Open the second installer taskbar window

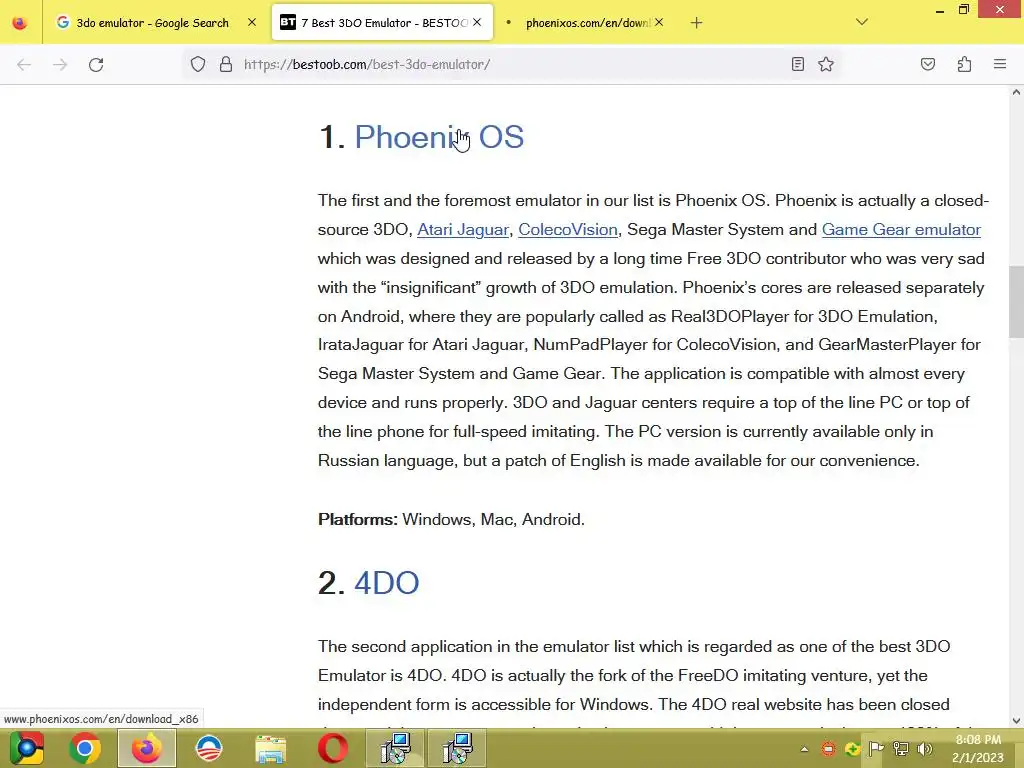click(457, 748)
